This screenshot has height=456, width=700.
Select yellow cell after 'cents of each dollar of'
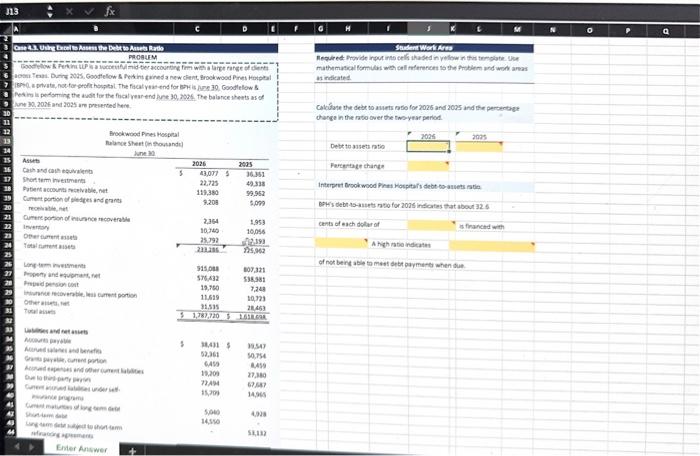tap(431, 225)
